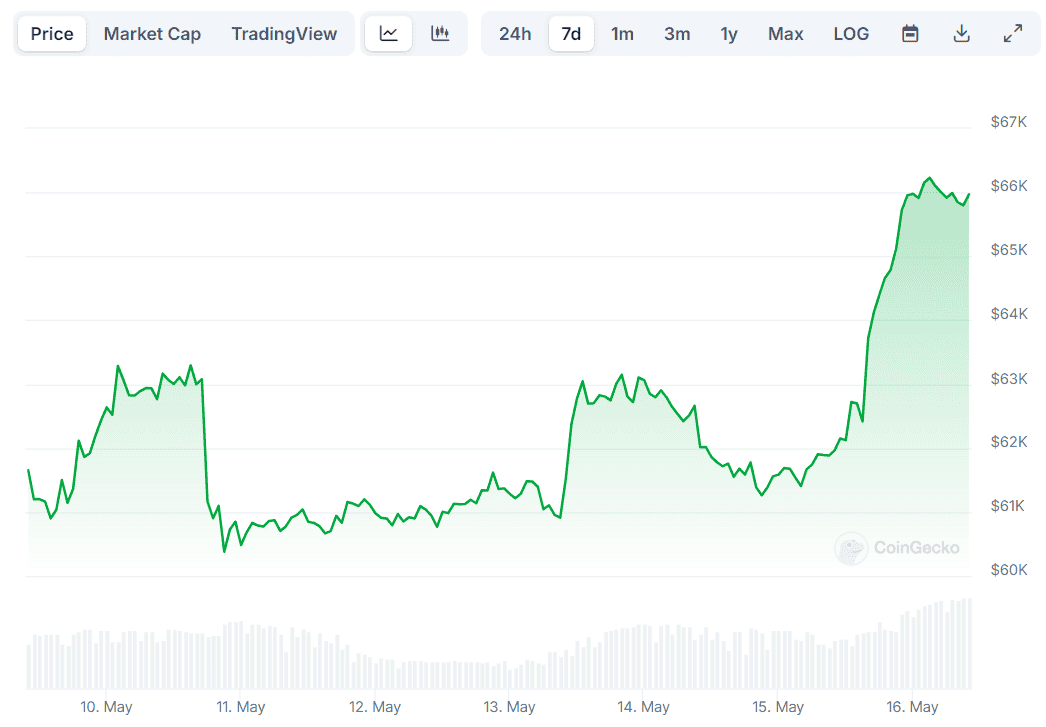Click the $66K price axis label

pyautogui.click(x=1008, y=186)
